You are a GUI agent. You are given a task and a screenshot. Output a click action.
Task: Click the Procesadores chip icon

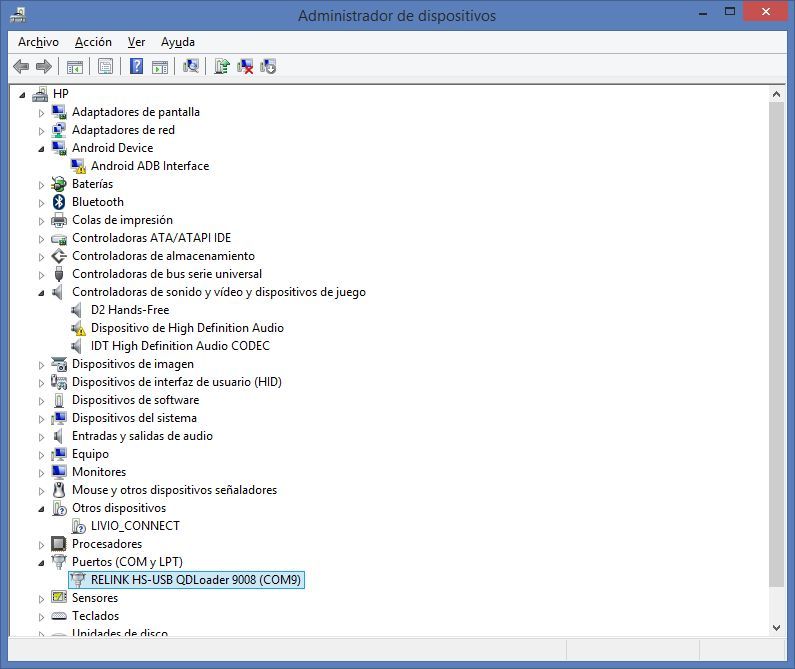tap(59, 544)
